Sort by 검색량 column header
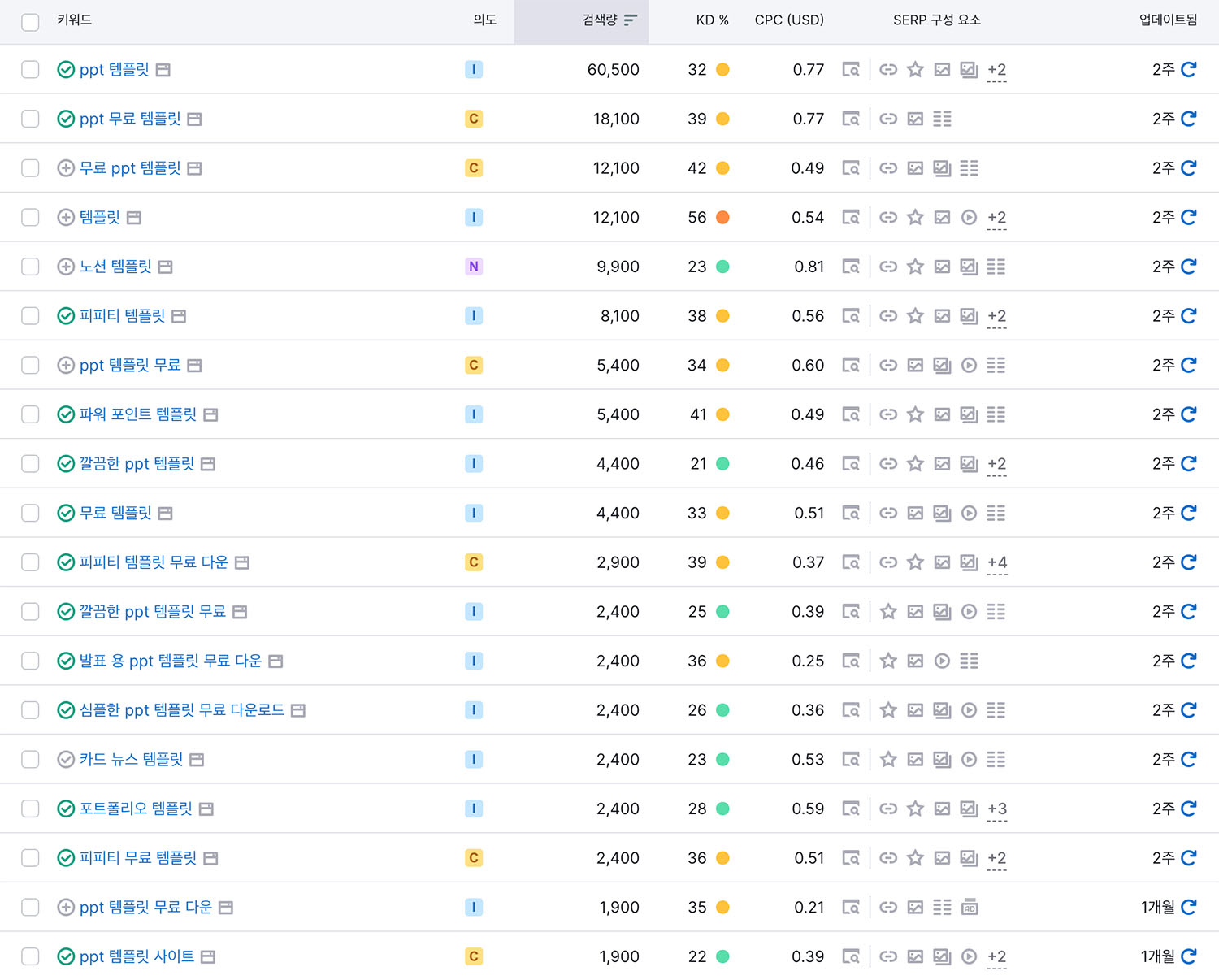Screen dimensions: 1219x980 [600, 20]
